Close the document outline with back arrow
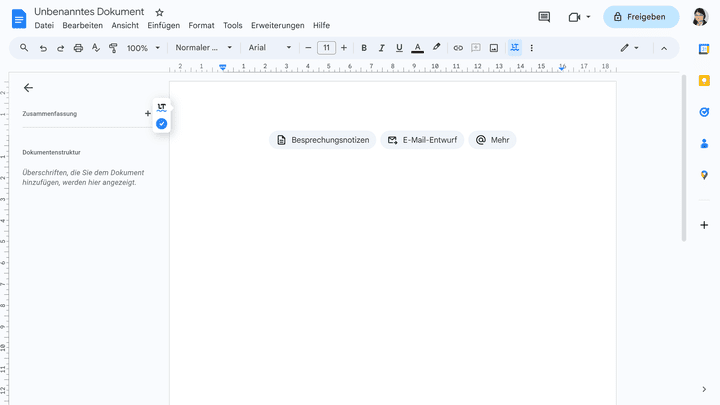 (x=28, y=88)
